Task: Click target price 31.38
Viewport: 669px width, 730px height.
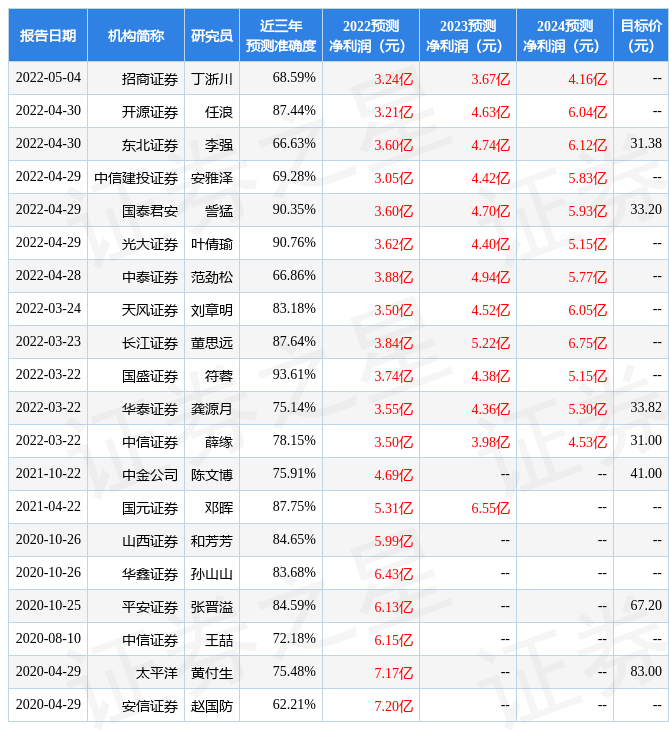Action: click(646, 143)
